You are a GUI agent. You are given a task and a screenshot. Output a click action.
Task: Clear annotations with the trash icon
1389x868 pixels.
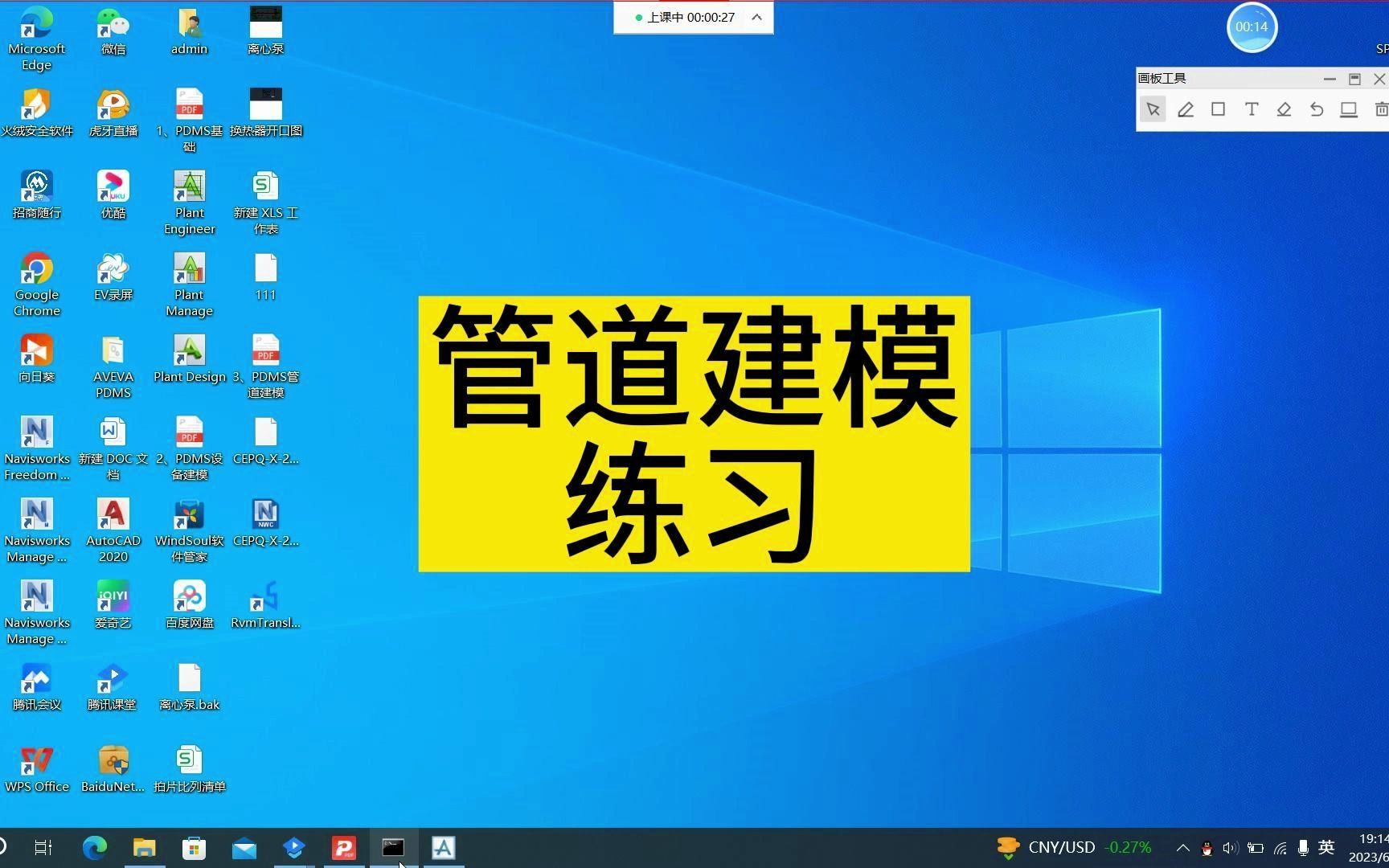[1381, 108]
